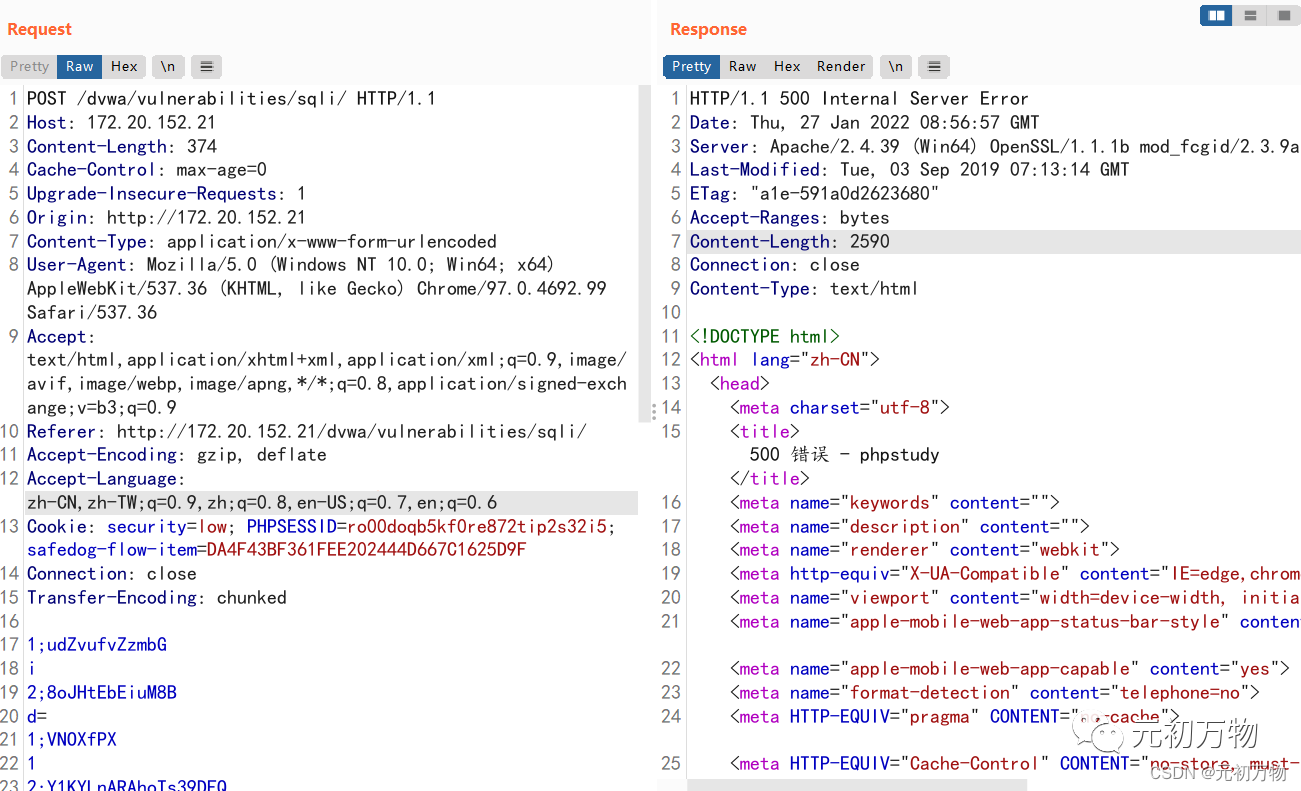Switch the Request view to Hex
1301x791 pixels.
tap(123, 66)
